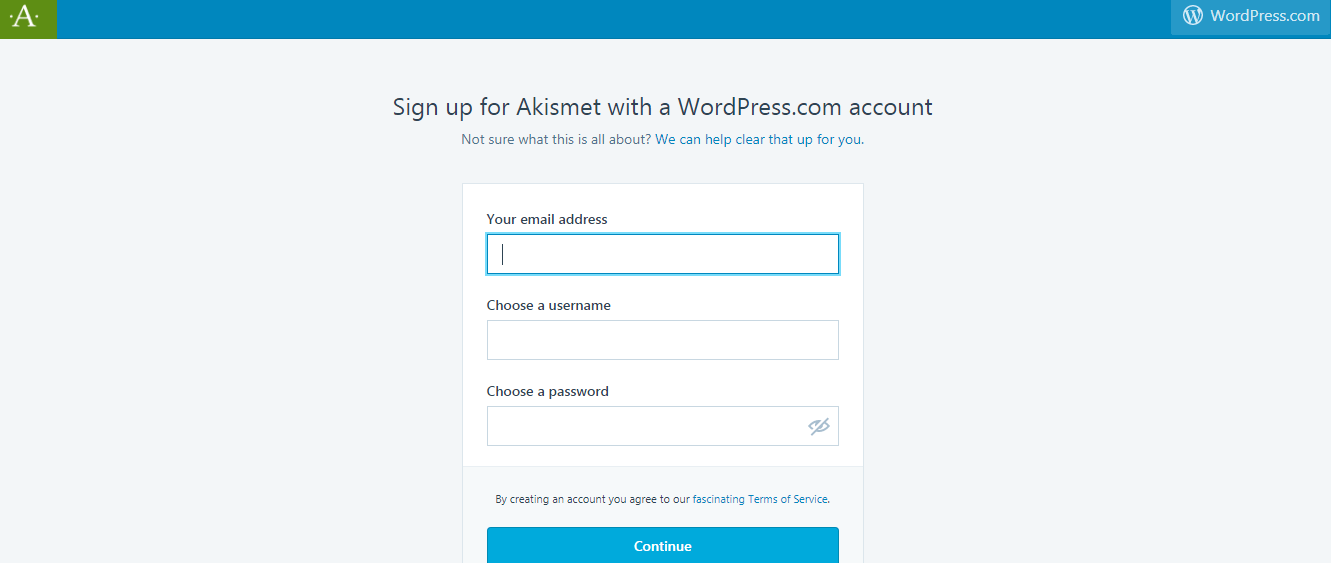
Task: Click the words "for you" after the help link
Action: pyautogui.click(x=839, y=139)
